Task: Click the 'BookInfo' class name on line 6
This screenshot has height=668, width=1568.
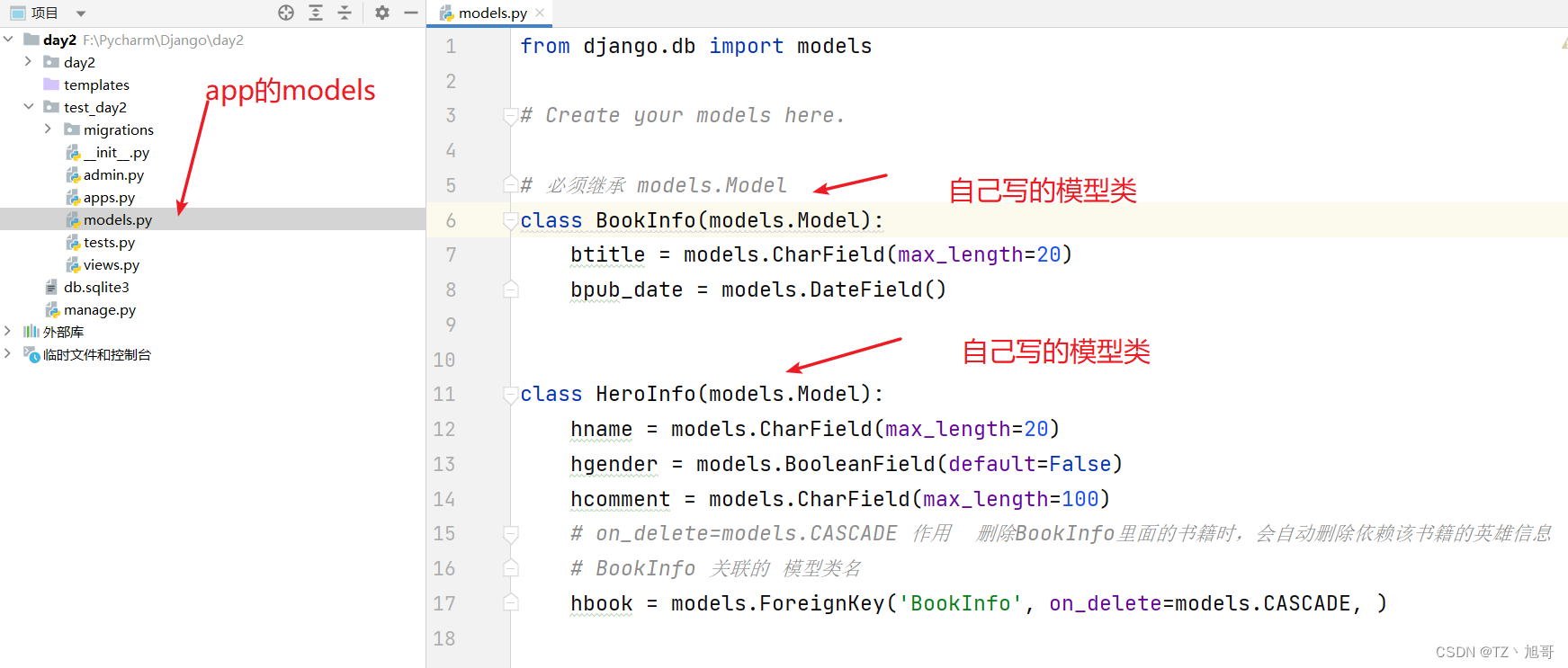Action: pos(645,220)
